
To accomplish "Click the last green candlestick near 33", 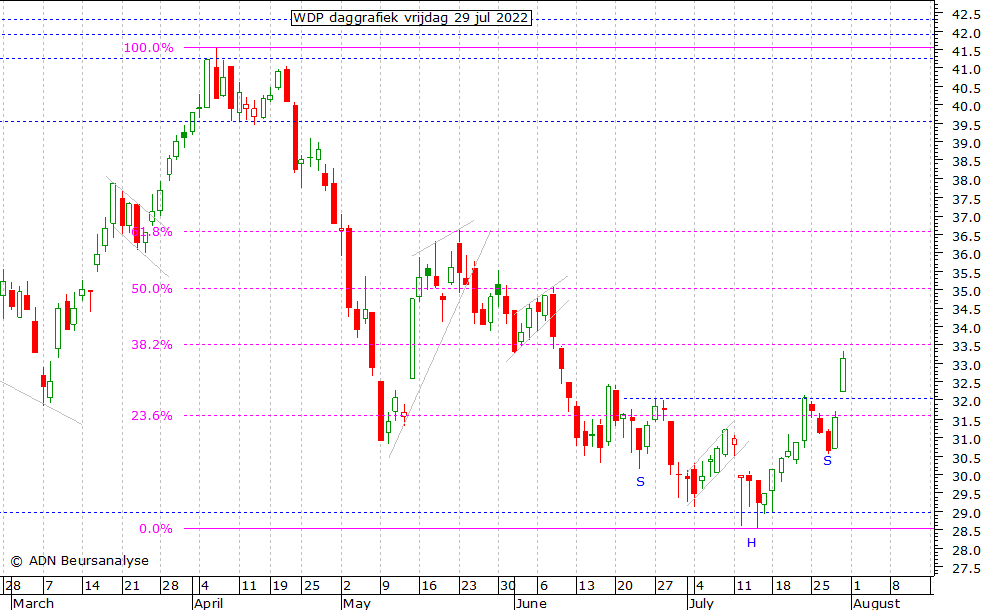I will [x=843, y=374].
